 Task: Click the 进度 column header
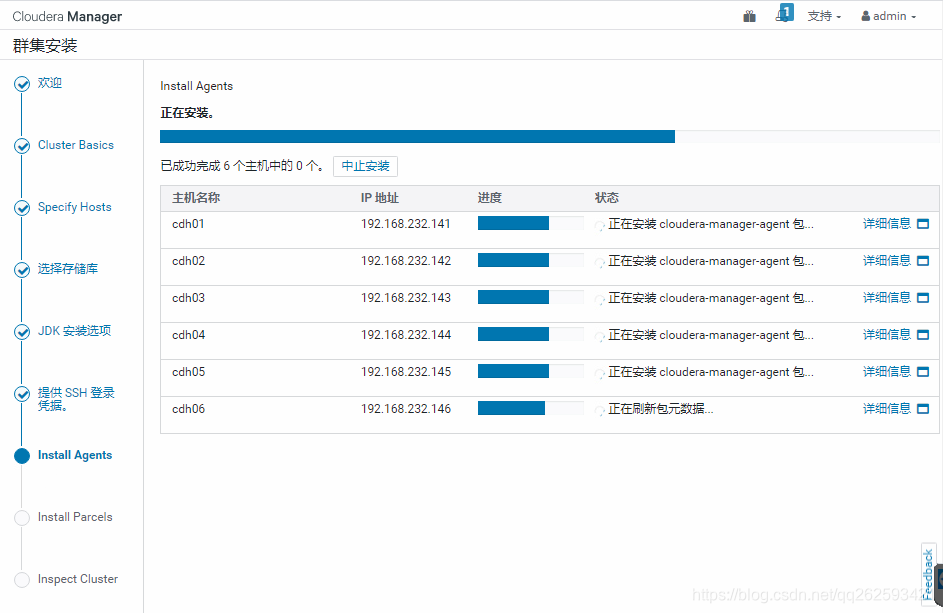tap(490, 198)
